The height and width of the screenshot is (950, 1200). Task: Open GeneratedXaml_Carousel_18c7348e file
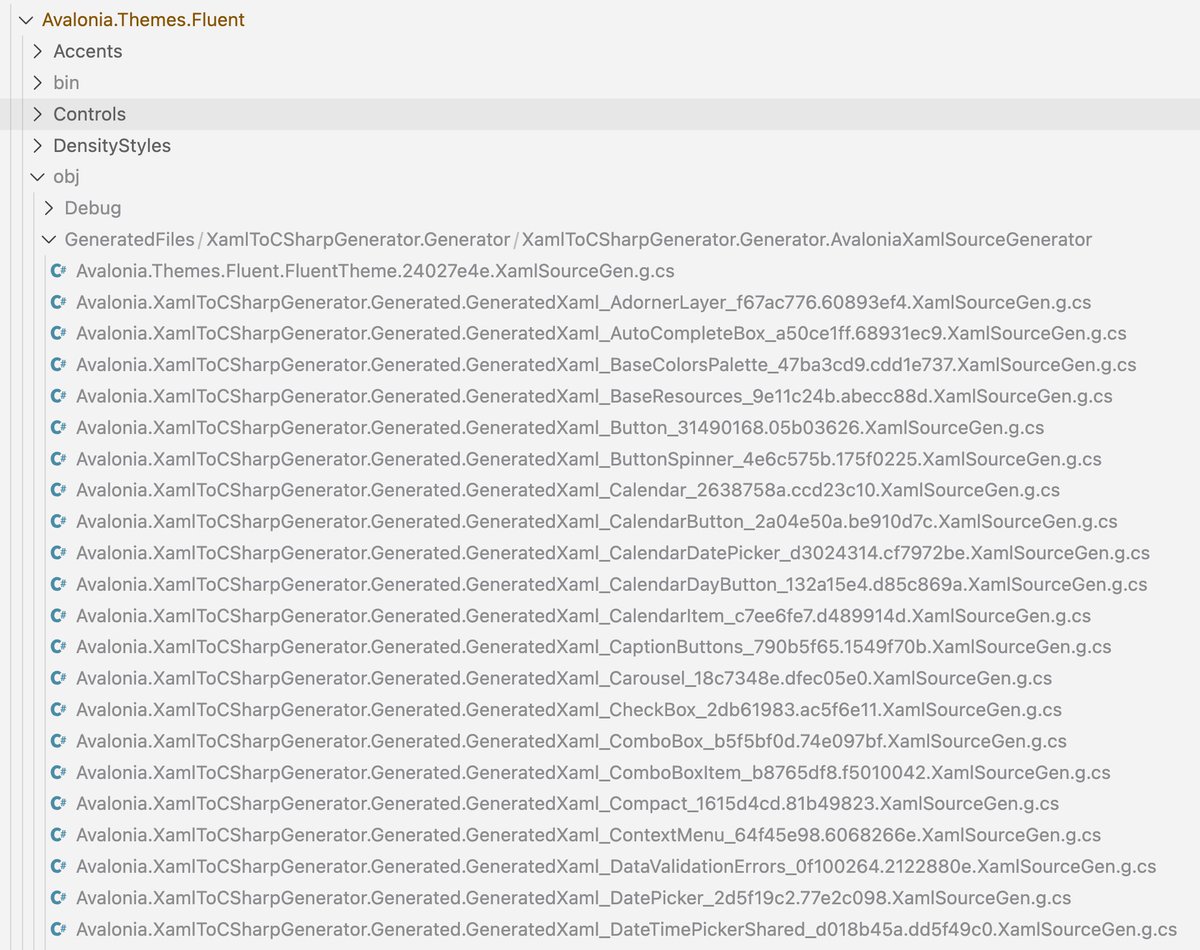pyautogui.click(x=564, y=678)
